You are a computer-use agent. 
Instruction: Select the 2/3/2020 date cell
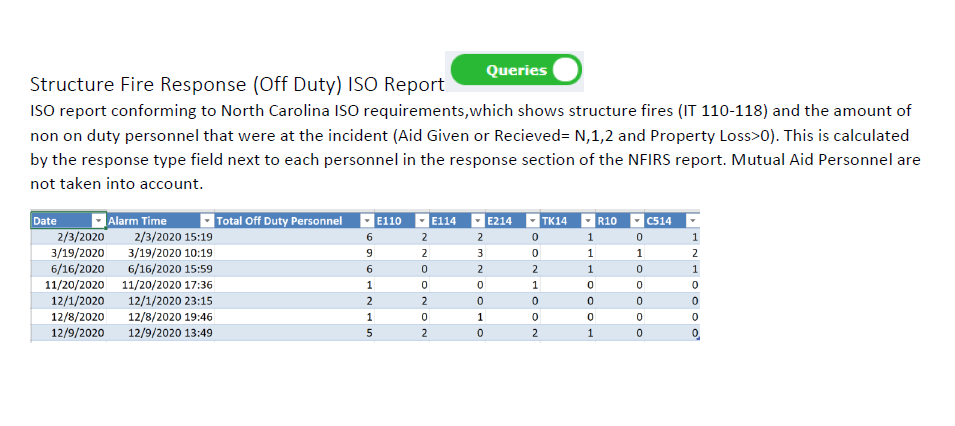(68, 236)
